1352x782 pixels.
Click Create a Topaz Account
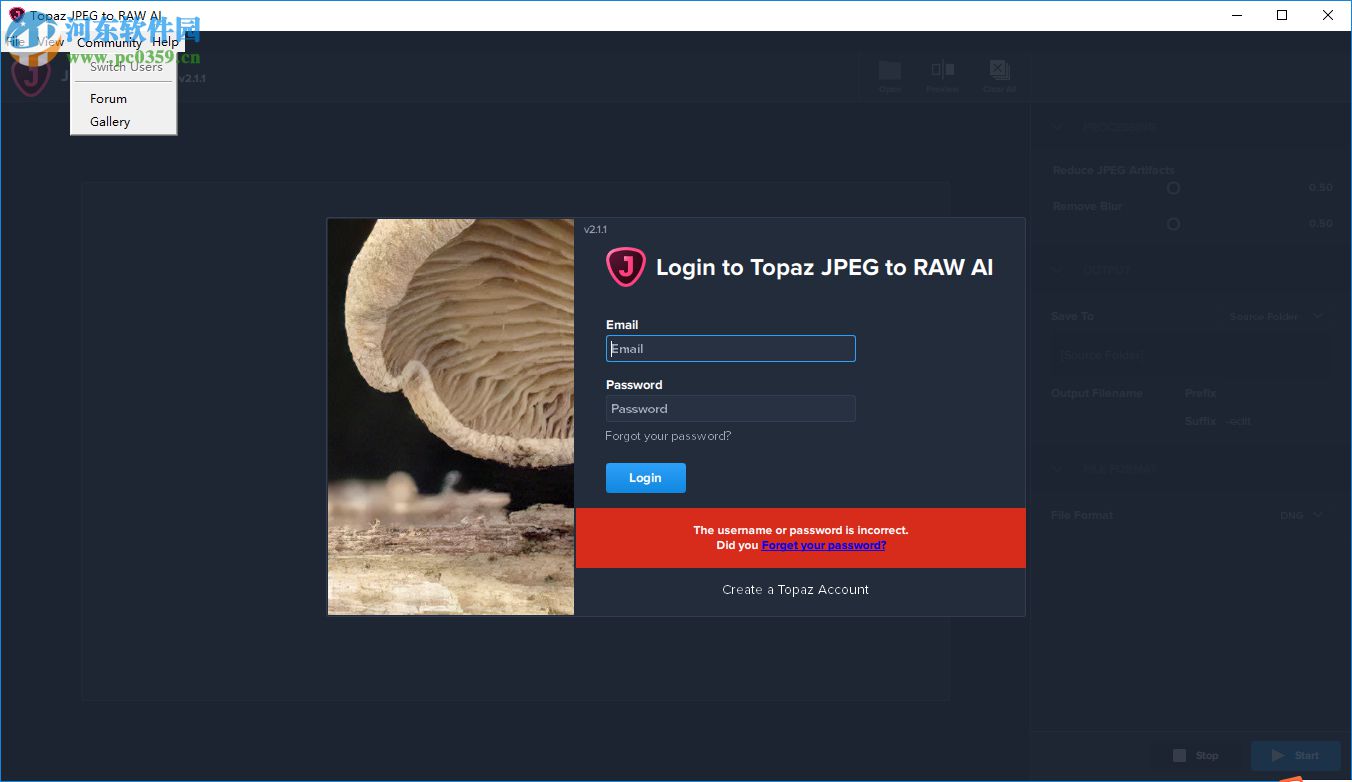click(x=795, y=590)
